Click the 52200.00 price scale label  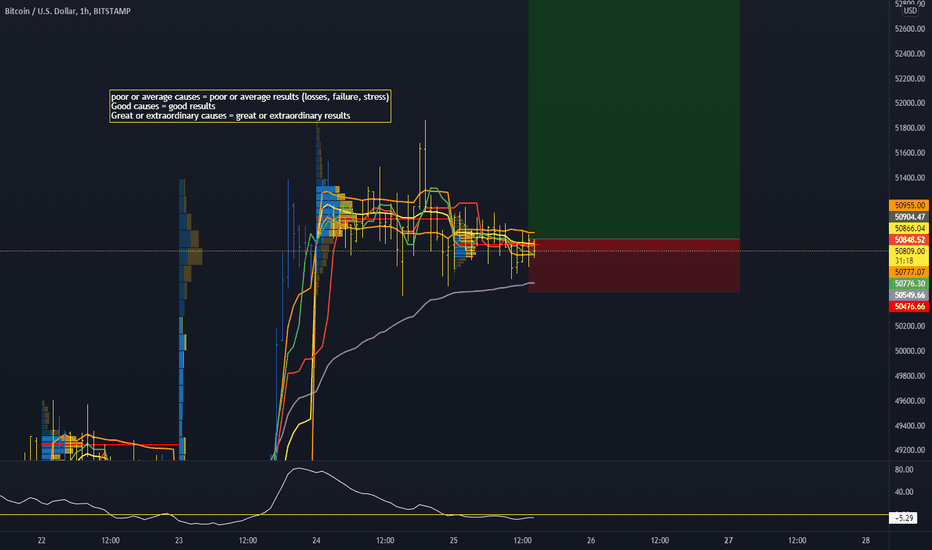pos(909,78)
